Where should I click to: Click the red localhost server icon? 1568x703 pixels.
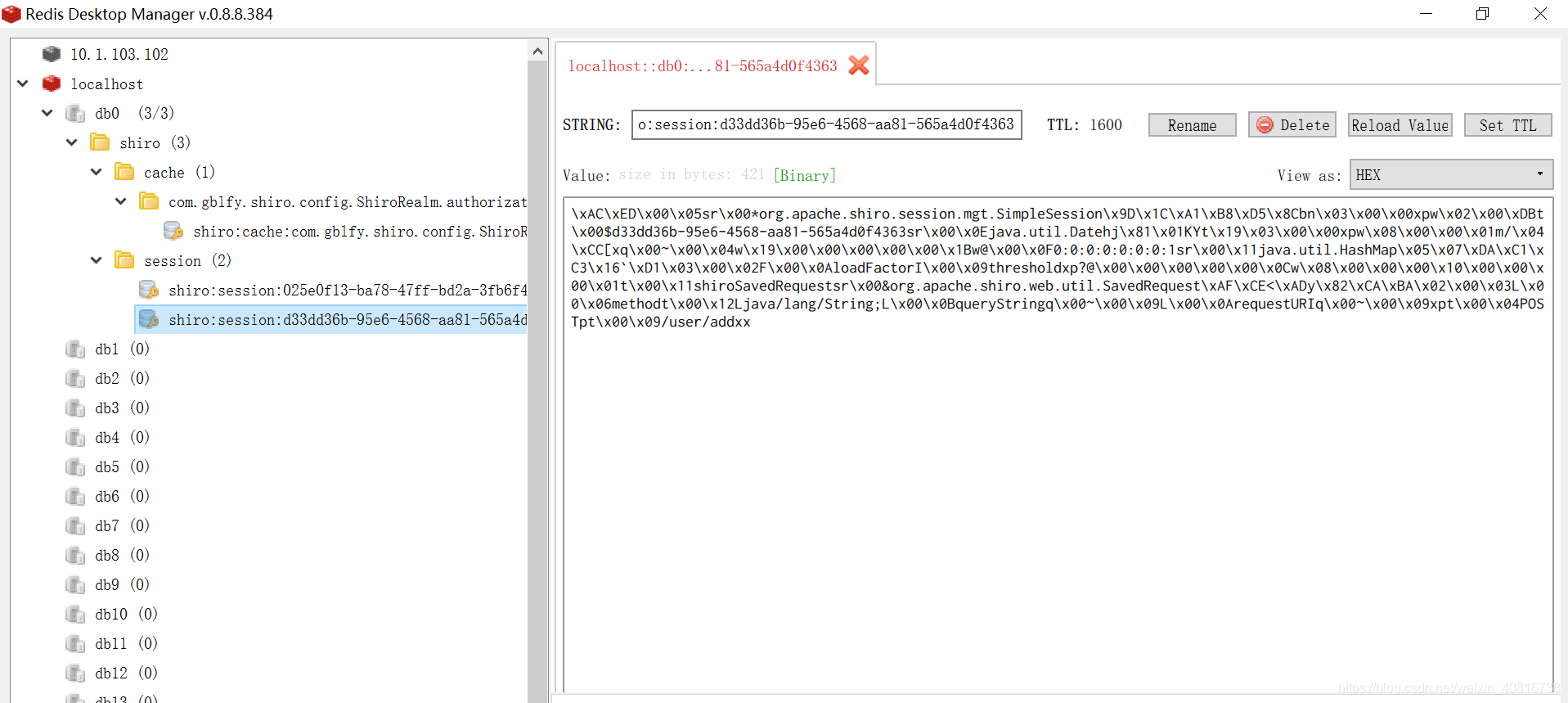[x=52, y=83]
